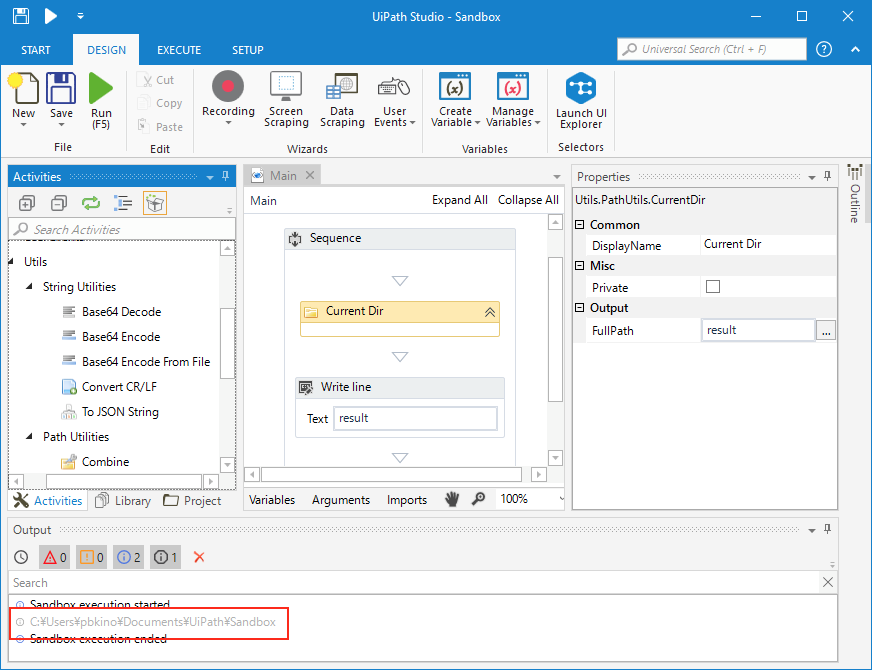Collapse the Current Dir activity
This screenshot has height=670, width=872.
489,312
